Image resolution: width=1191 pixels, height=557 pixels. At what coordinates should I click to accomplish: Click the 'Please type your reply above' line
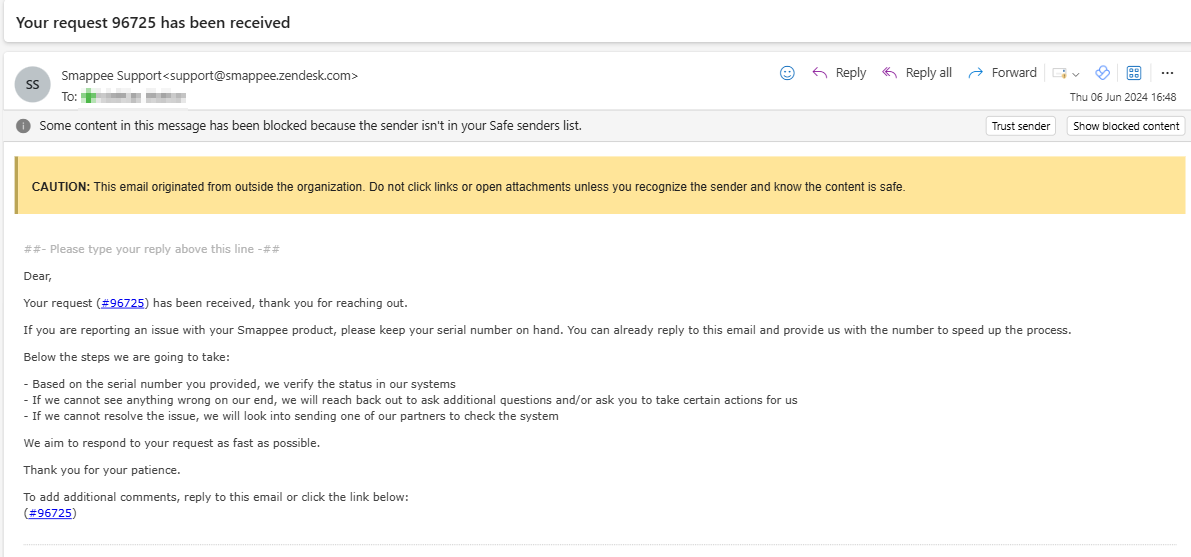click(152, 249)
